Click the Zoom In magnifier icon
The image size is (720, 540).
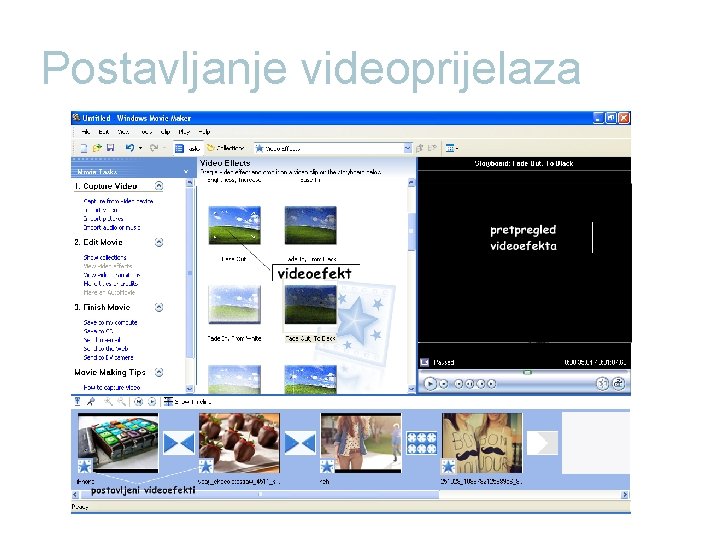(108, 402)
